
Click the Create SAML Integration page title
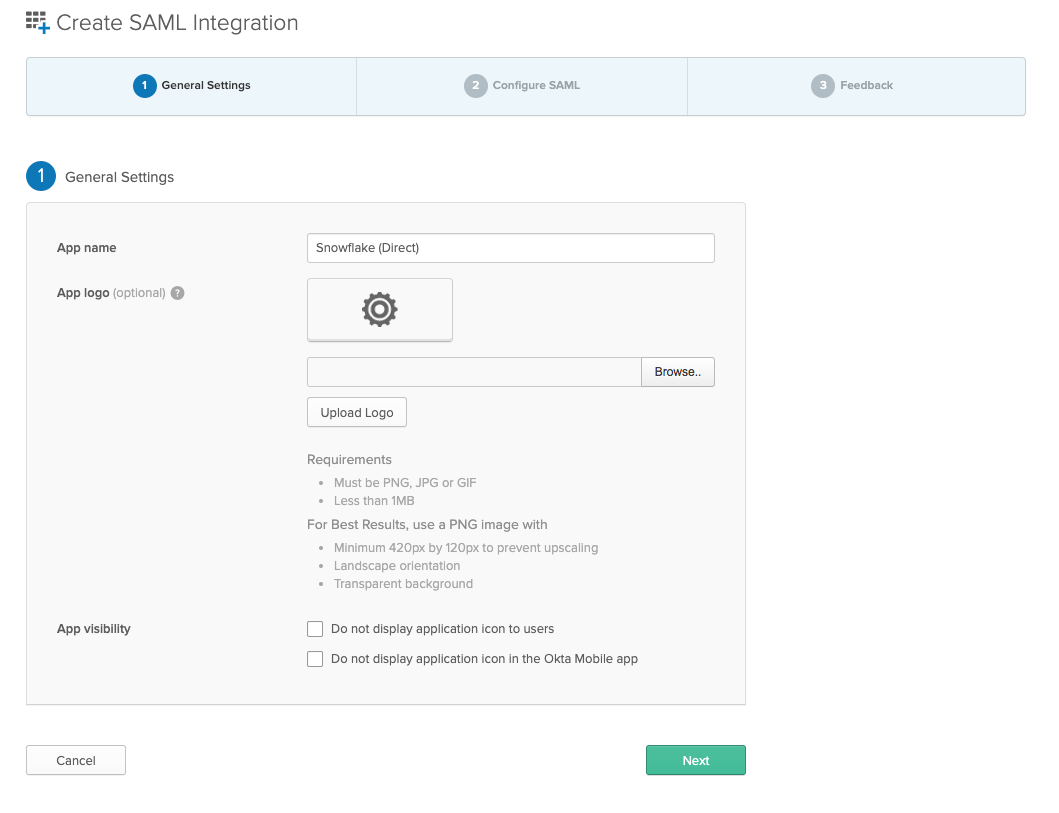177,23
